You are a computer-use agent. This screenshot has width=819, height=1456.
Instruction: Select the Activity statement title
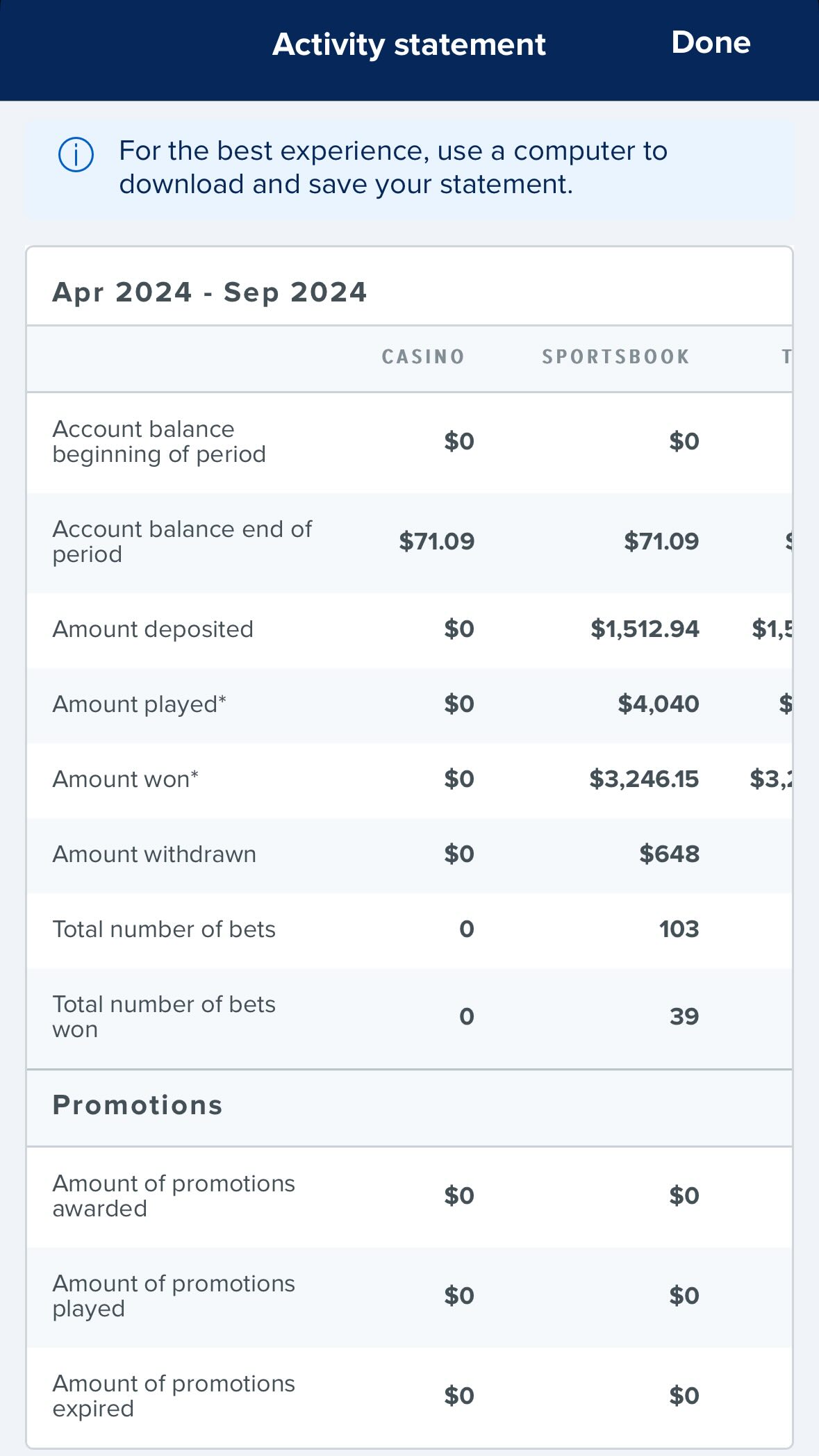[409, 44]
